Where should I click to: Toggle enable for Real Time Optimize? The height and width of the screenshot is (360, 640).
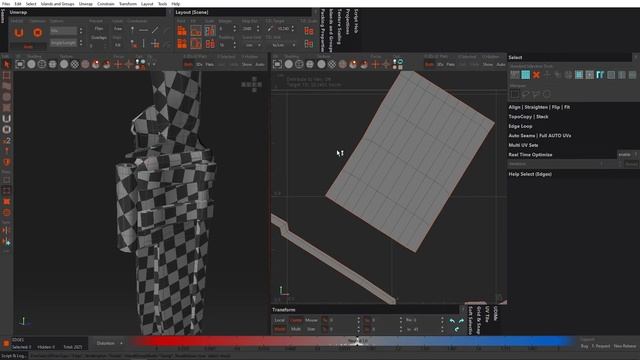point(624,155)
